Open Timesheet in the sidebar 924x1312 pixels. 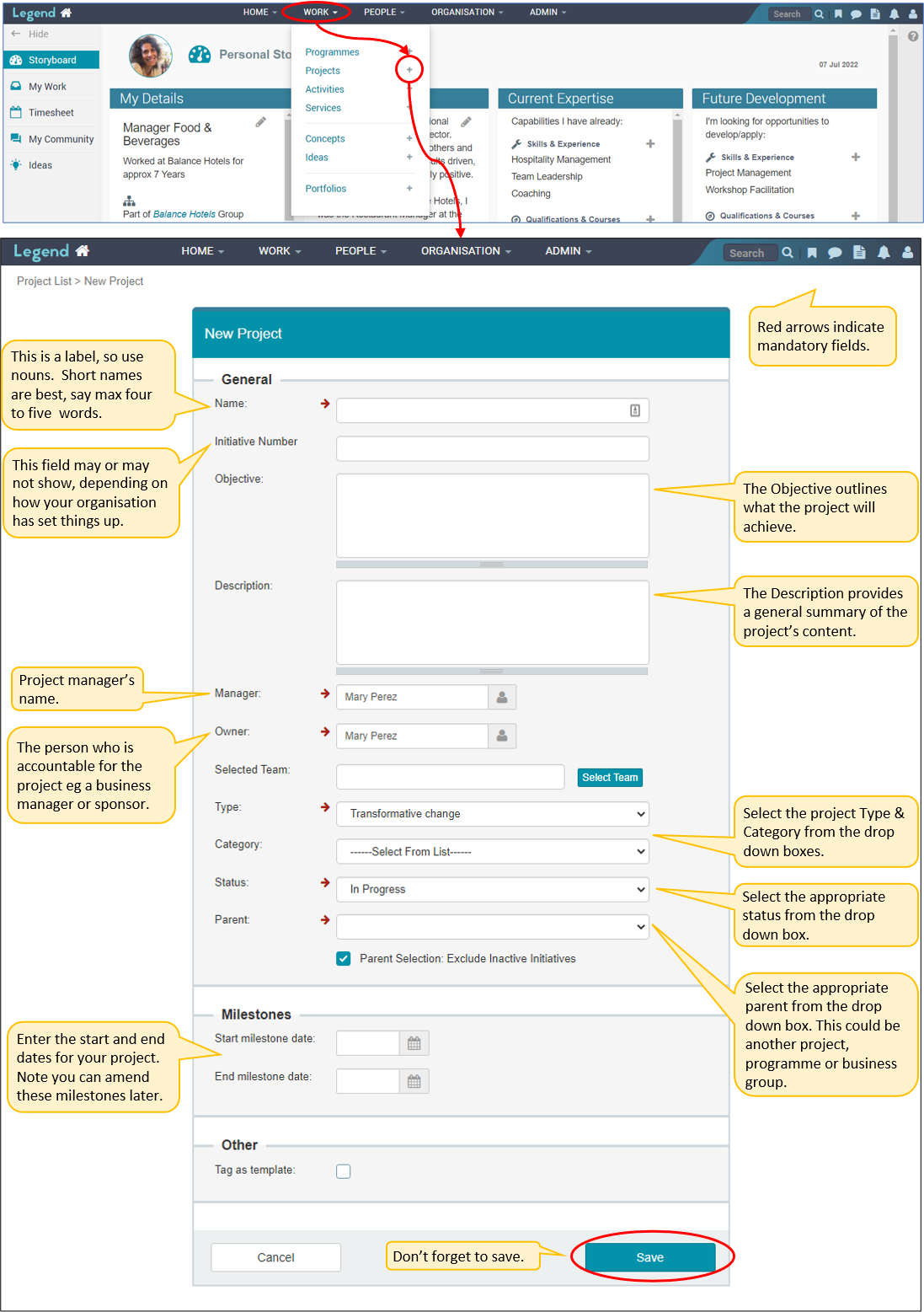(51, 113)
